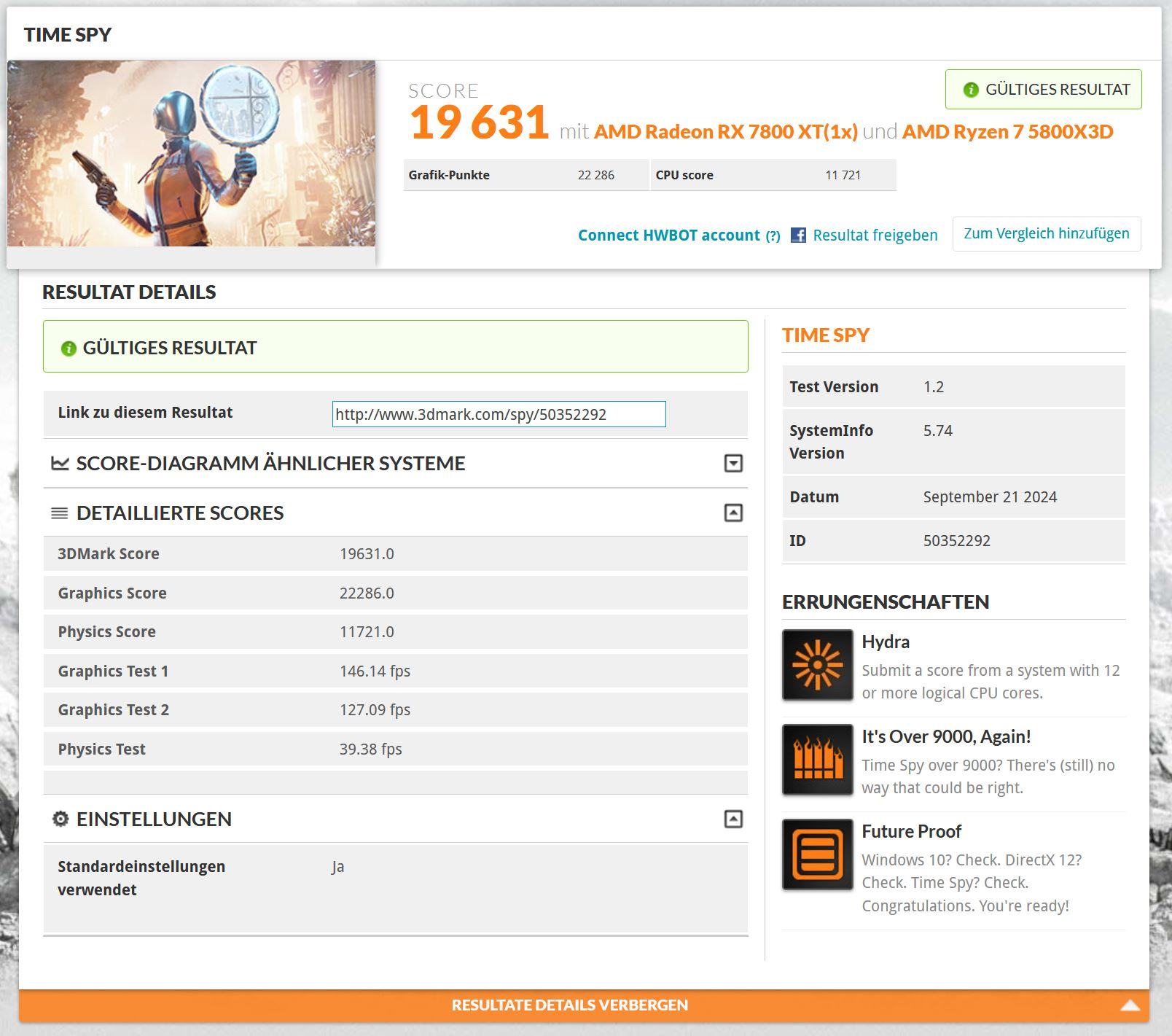Click the Hydra achievement icon
1172x1036 pixels.
pos(817,665)
